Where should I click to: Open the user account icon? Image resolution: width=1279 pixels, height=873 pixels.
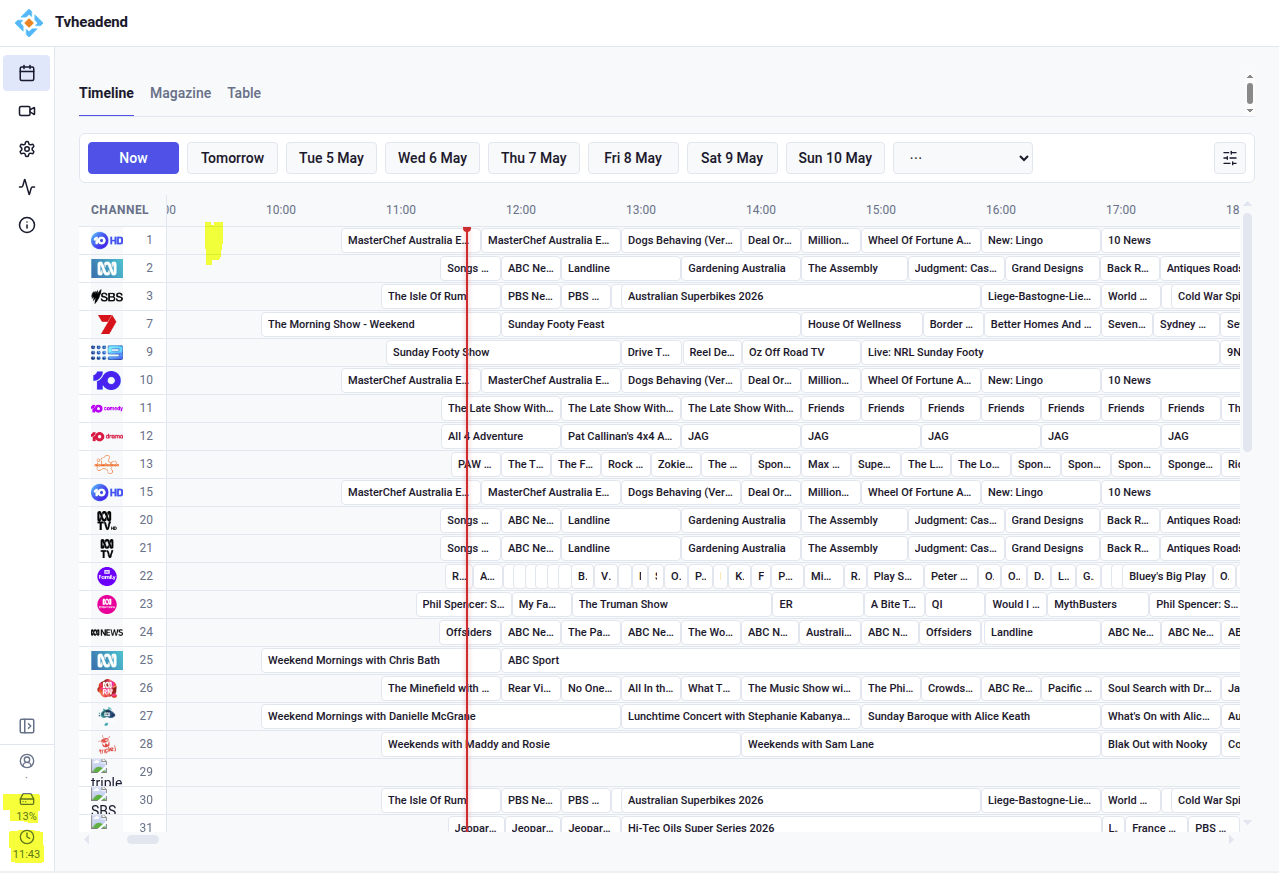(27, 761)
